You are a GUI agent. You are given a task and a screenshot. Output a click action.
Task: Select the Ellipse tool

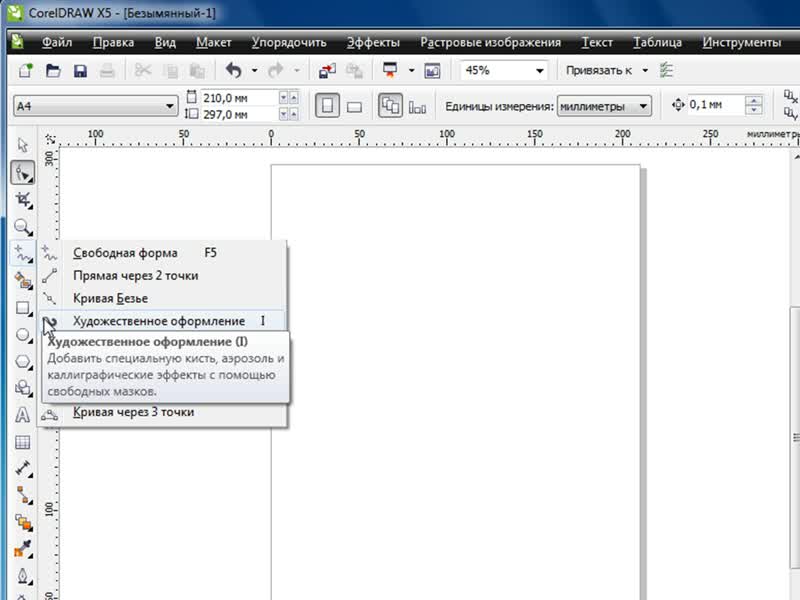tap(22, 335)
